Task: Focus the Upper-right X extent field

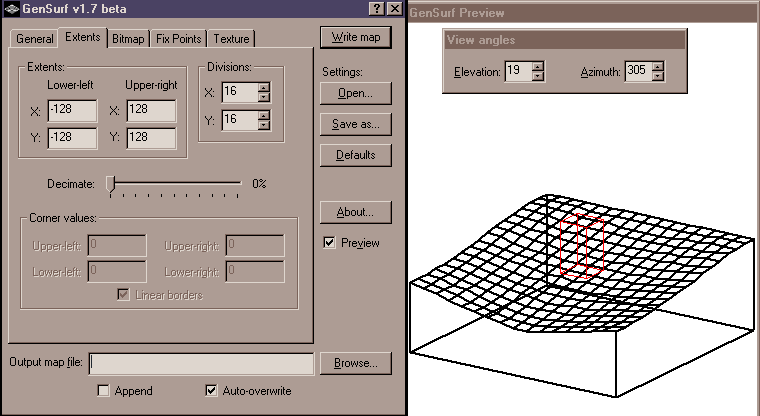Action: (x=151, y=111)
